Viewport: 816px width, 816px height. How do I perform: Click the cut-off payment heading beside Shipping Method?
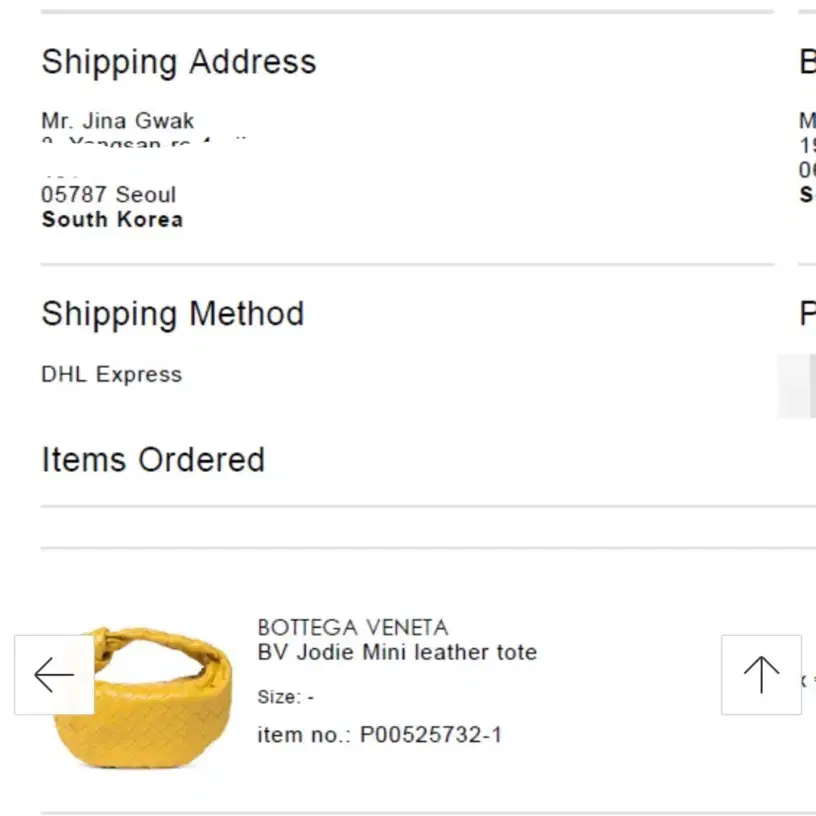click(x=808, y=314)
